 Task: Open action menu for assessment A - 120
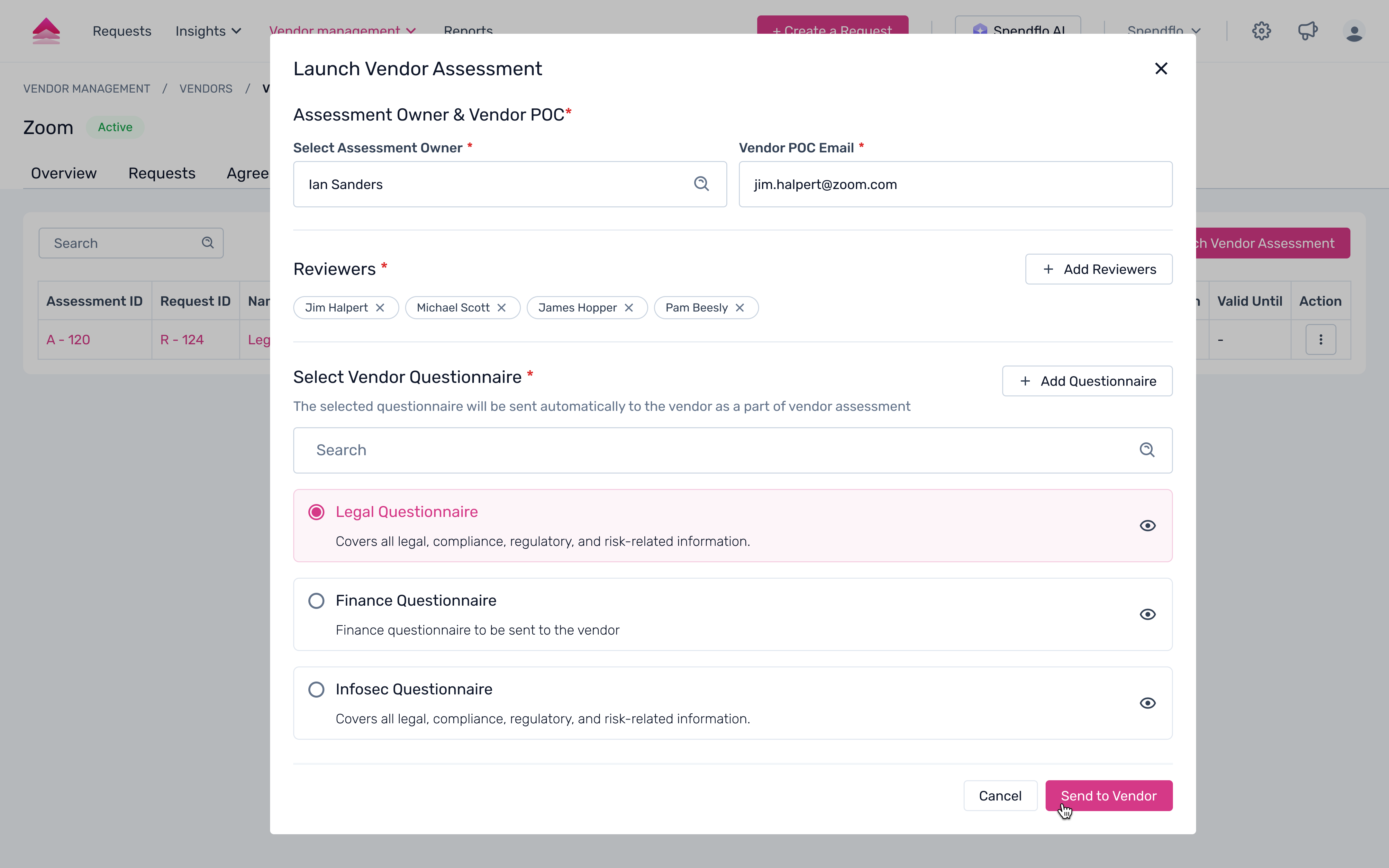[1321, 340]
